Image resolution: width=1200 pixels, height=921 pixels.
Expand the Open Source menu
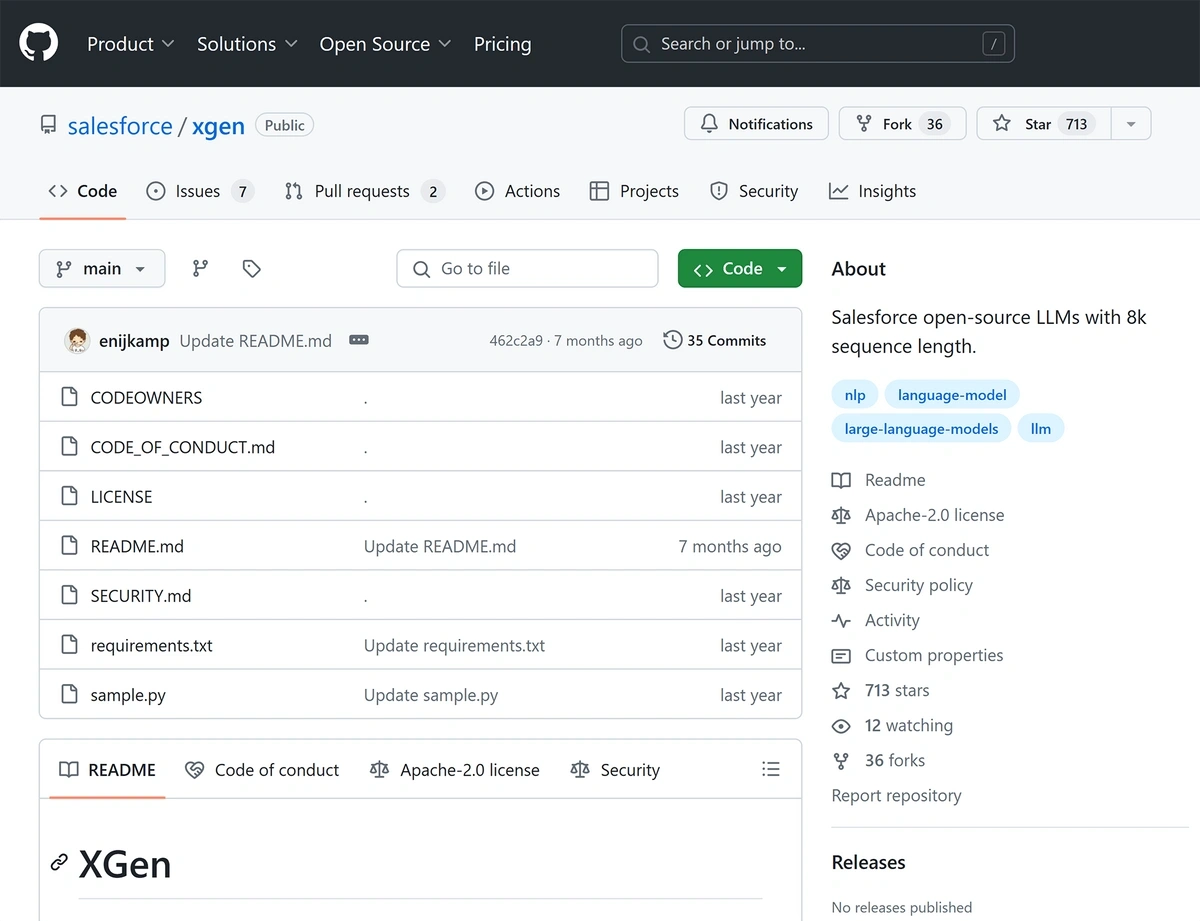tap(385, 44)
